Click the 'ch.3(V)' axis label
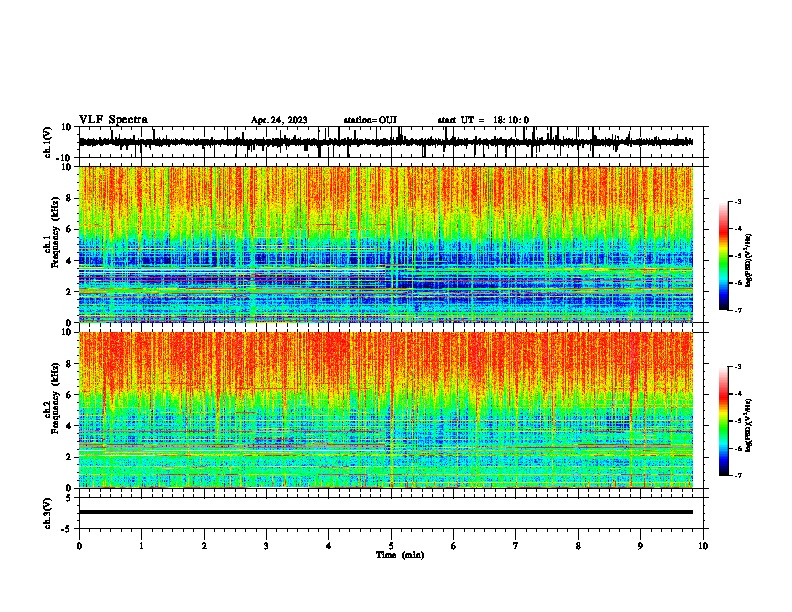This screenshot has height=612, width=792. 48,513
